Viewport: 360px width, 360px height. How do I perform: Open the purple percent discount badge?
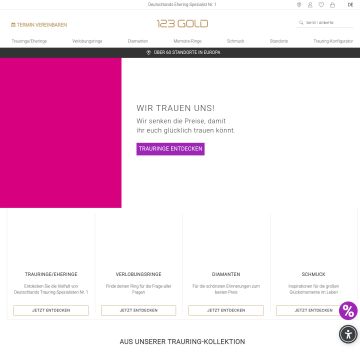(x=348, y=311)
